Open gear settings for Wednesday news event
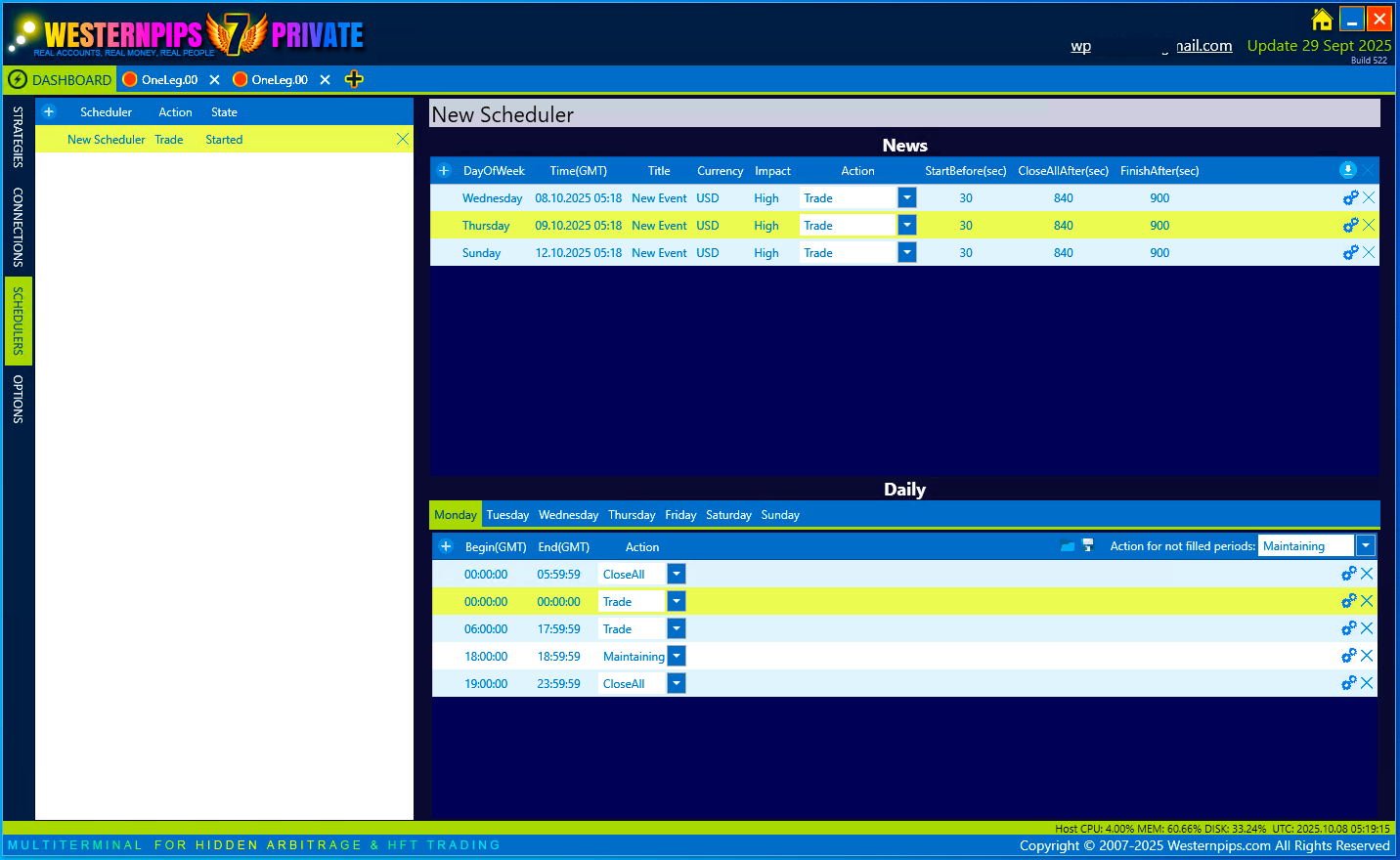The image size is (1400, 860). 1350,197
